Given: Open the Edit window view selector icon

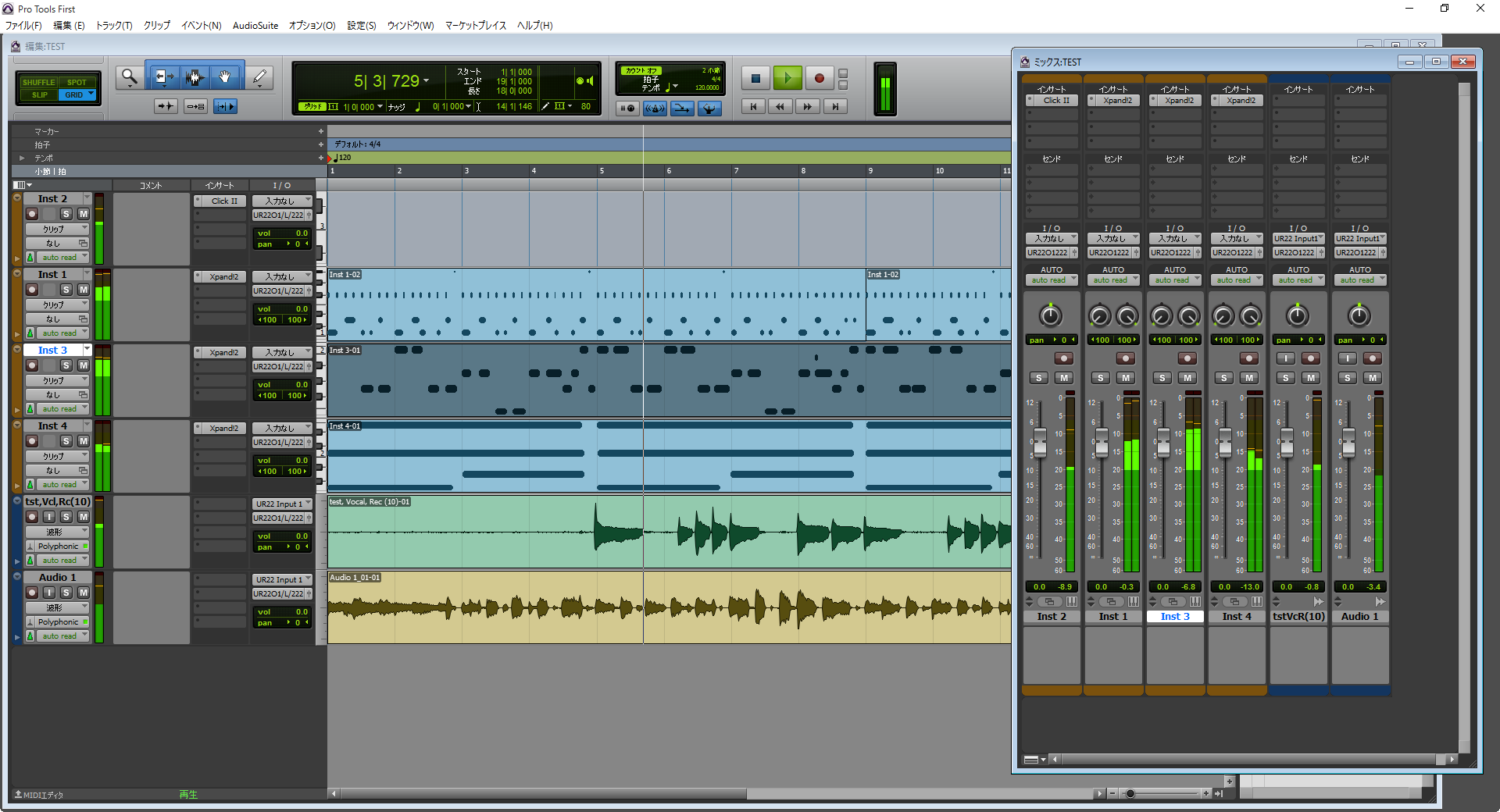Looking at the screenshot, I should tap(22, 185).
